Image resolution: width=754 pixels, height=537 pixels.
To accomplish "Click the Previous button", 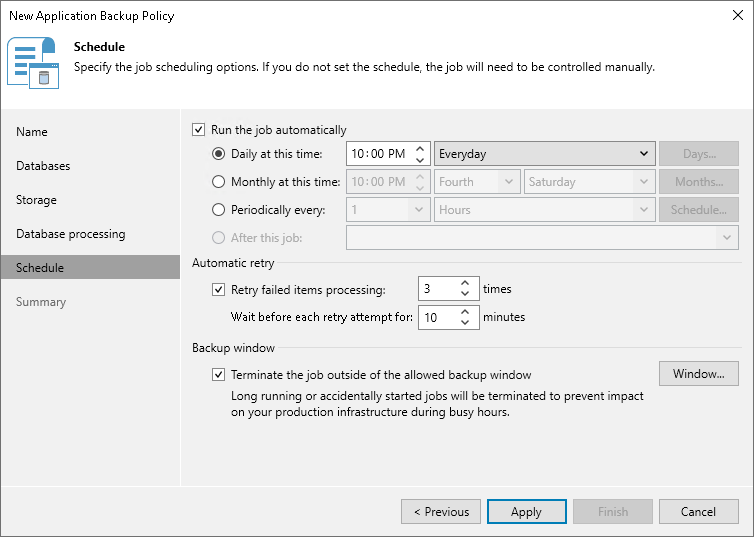I will 441,512.
